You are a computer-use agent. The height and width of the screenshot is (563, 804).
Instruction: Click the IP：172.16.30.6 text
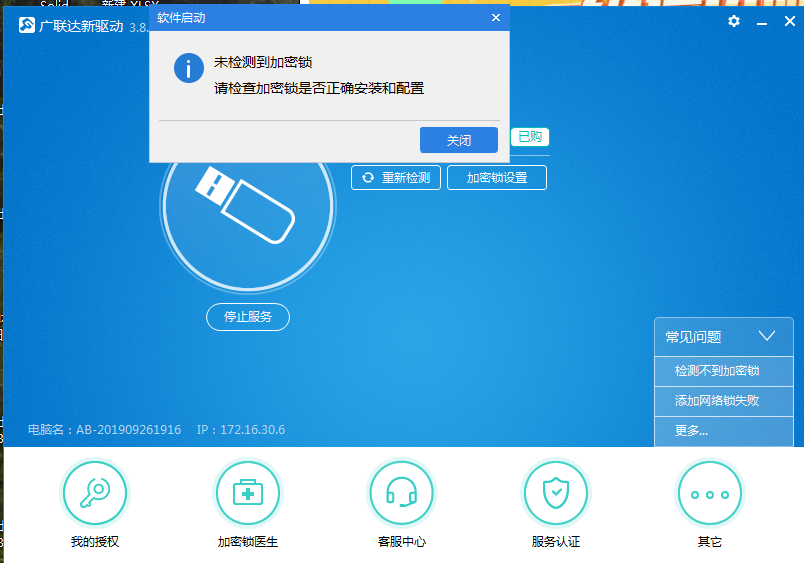[241, 430]
